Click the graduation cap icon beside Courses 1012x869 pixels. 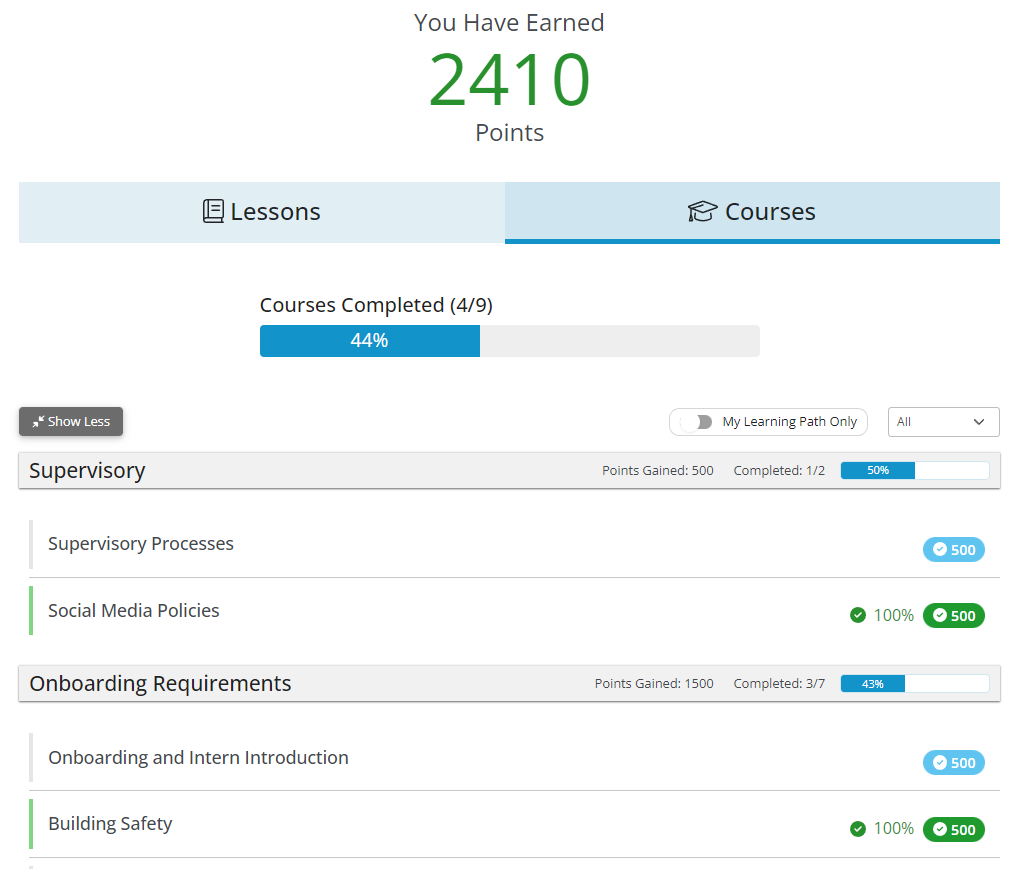tap(702, 211)
